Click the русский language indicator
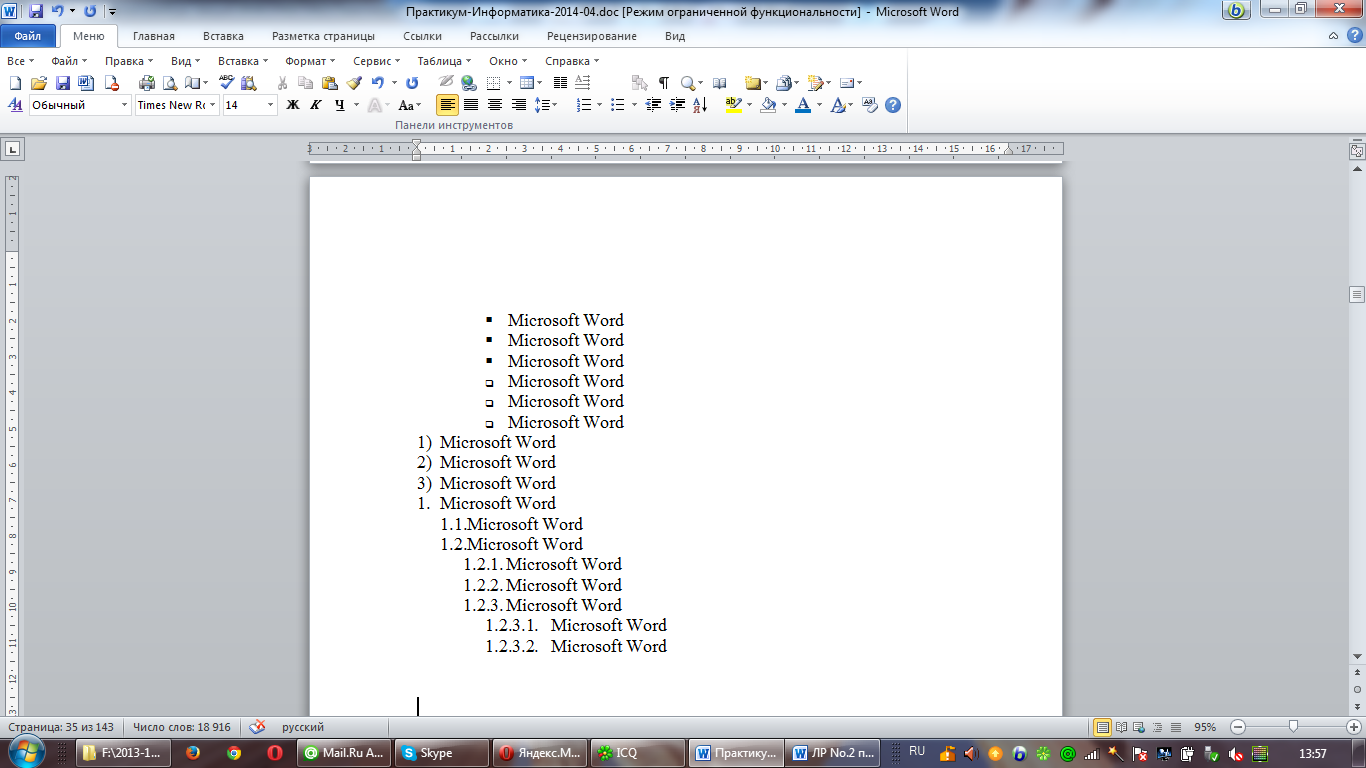Screen dimensions: 1366x768 [302, 727]
